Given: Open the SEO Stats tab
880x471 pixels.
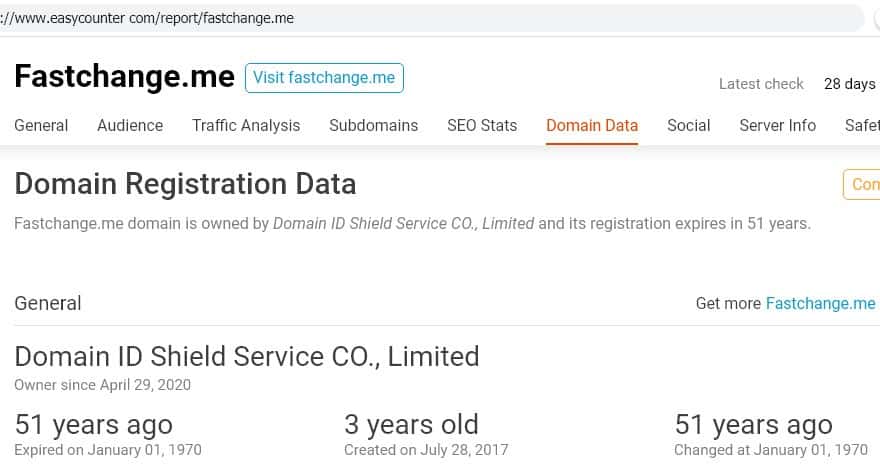Looking at the screenshot, I should pos(482,125).
